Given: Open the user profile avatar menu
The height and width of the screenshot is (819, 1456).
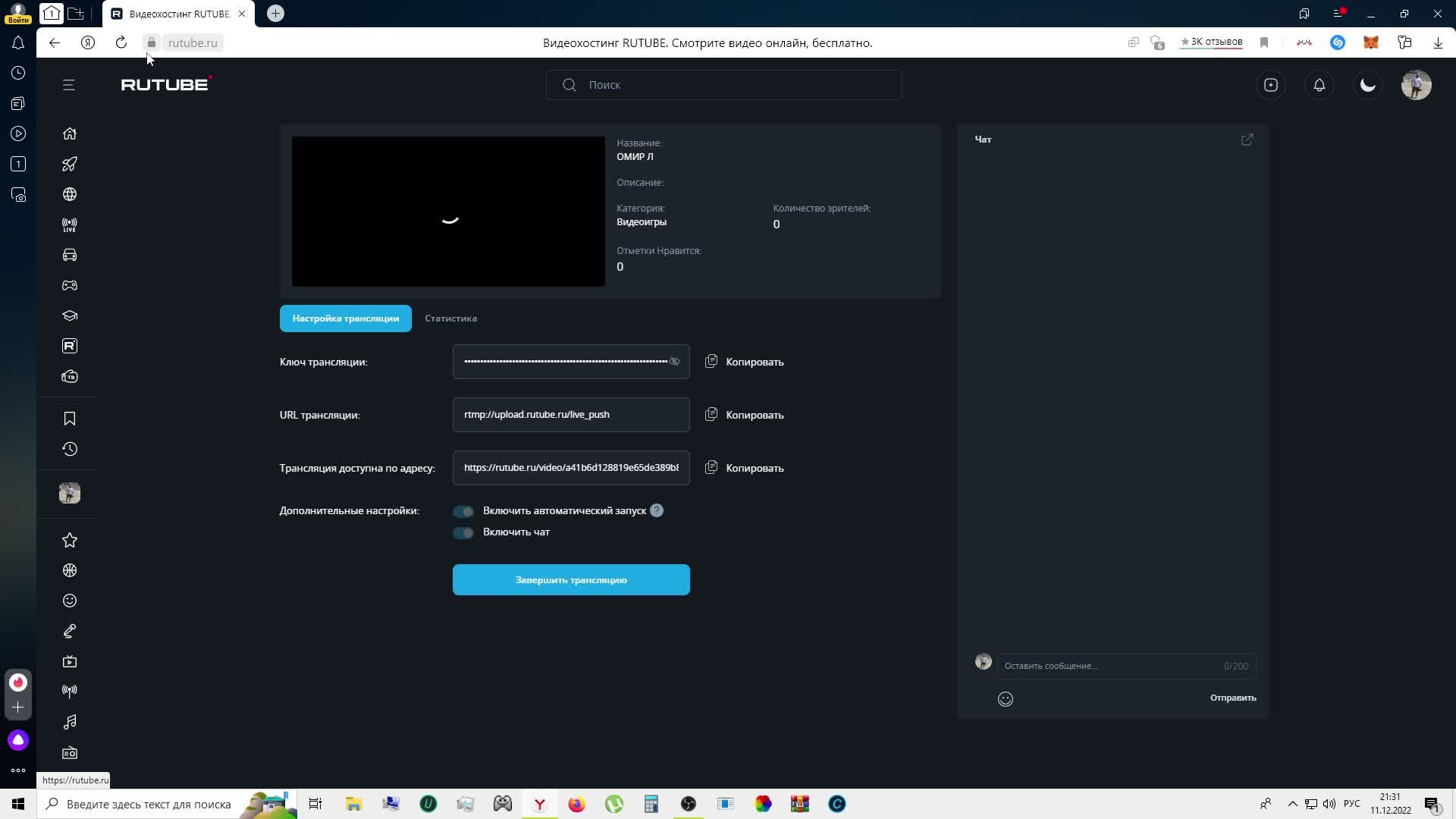Looking at the screenshot, I should [1416, 85].
